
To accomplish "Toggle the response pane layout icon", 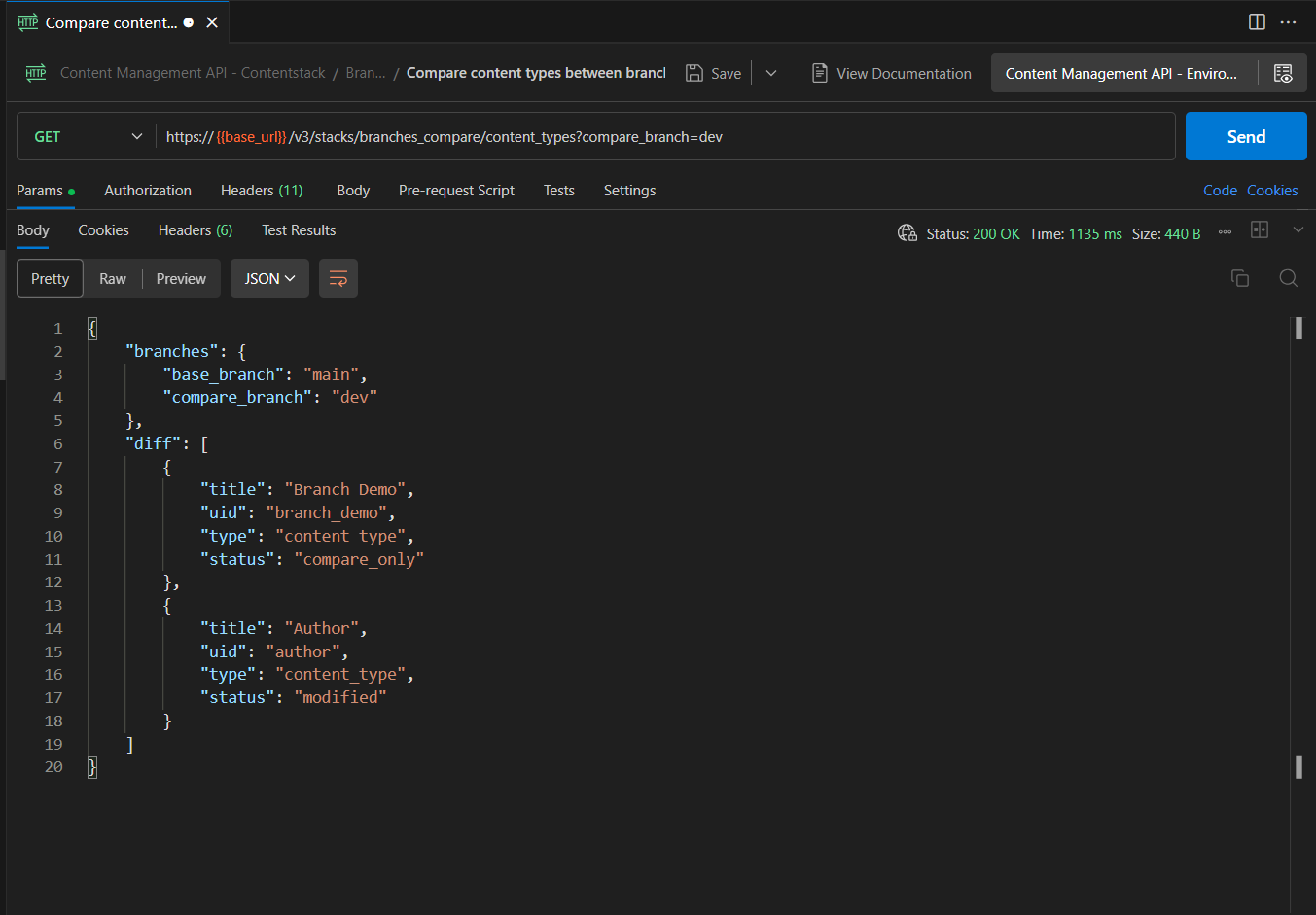I will tap(1260, 230).
